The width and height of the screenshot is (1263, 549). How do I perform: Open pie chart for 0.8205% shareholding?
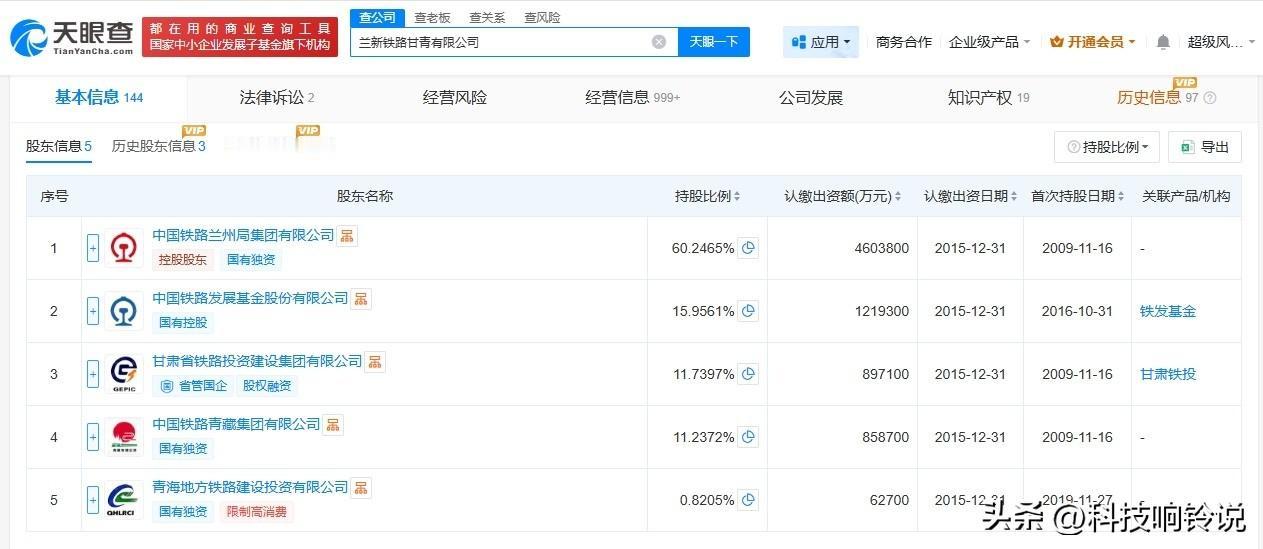tap(748, 500)
